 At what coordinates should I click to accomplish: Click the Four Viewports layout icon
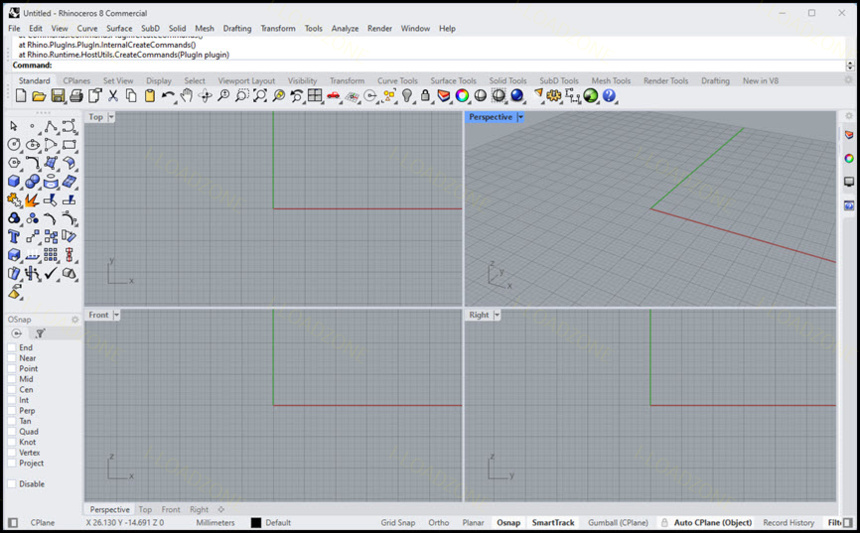coord(315,96)
